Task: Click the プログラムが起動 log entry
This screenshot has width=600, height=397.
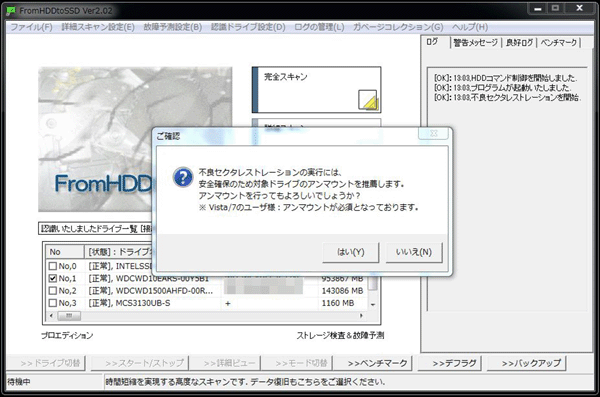Action: [x=503, y=88]
